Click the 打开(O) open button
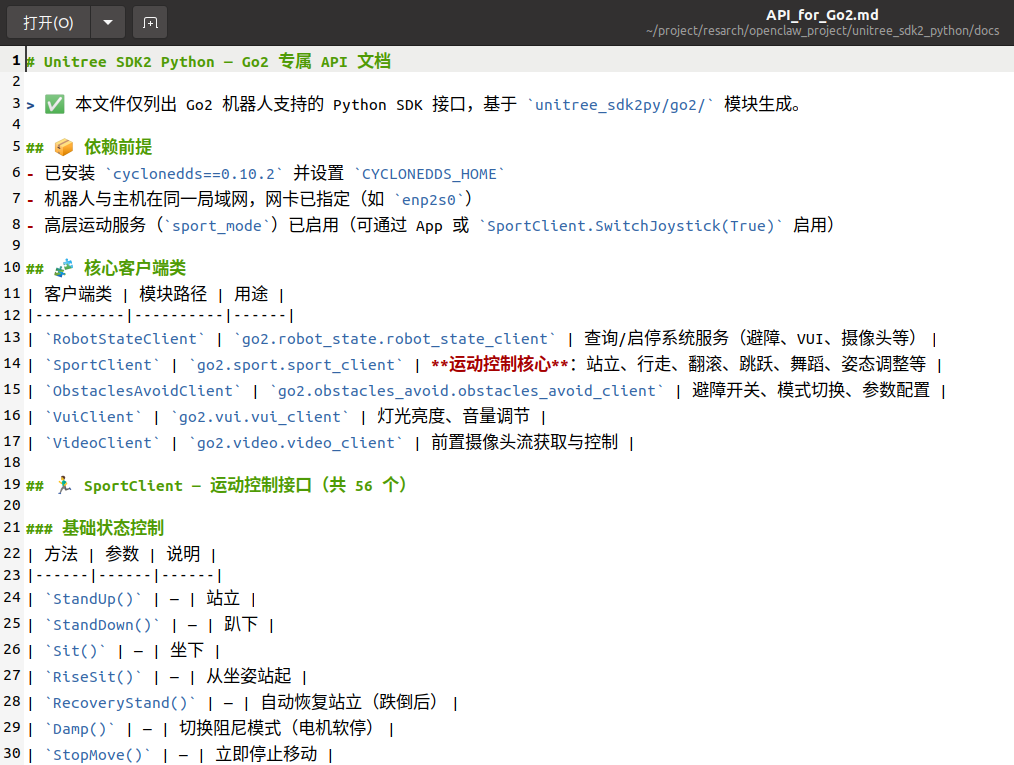Screen dimensions: 1014x765 (x=49, y=23)
